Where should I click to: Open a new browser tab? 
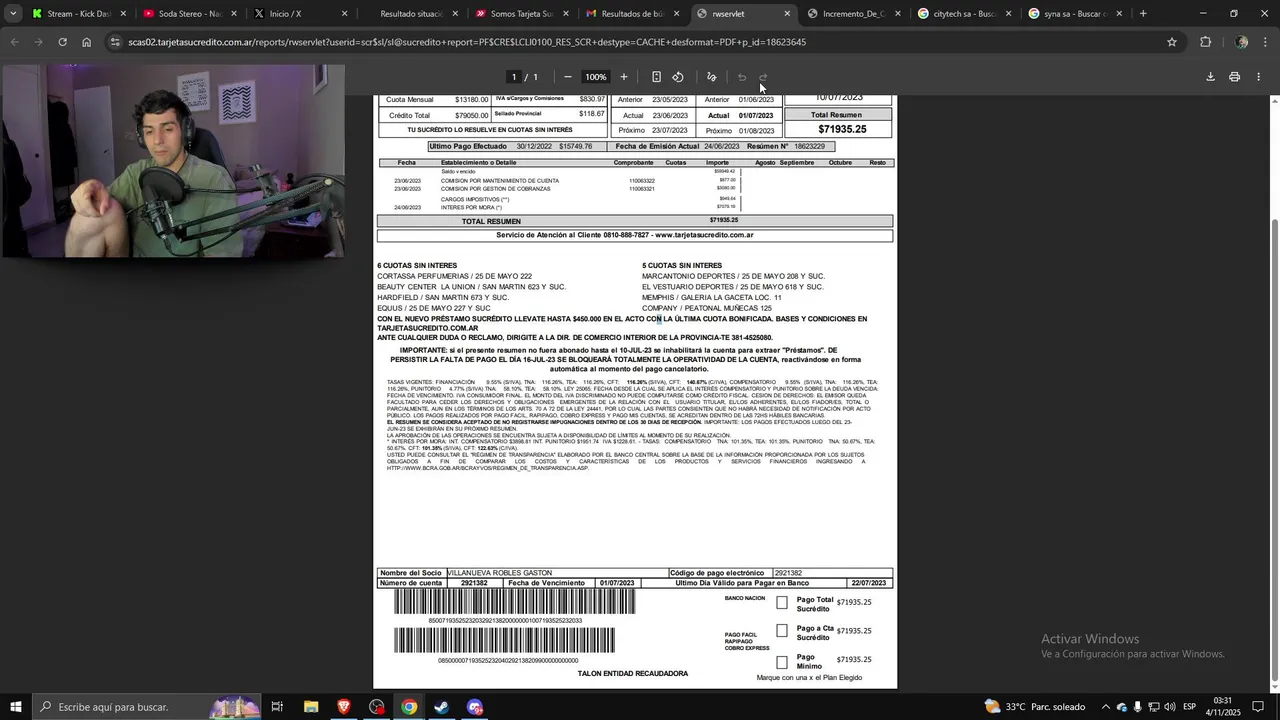point(1143,14)
